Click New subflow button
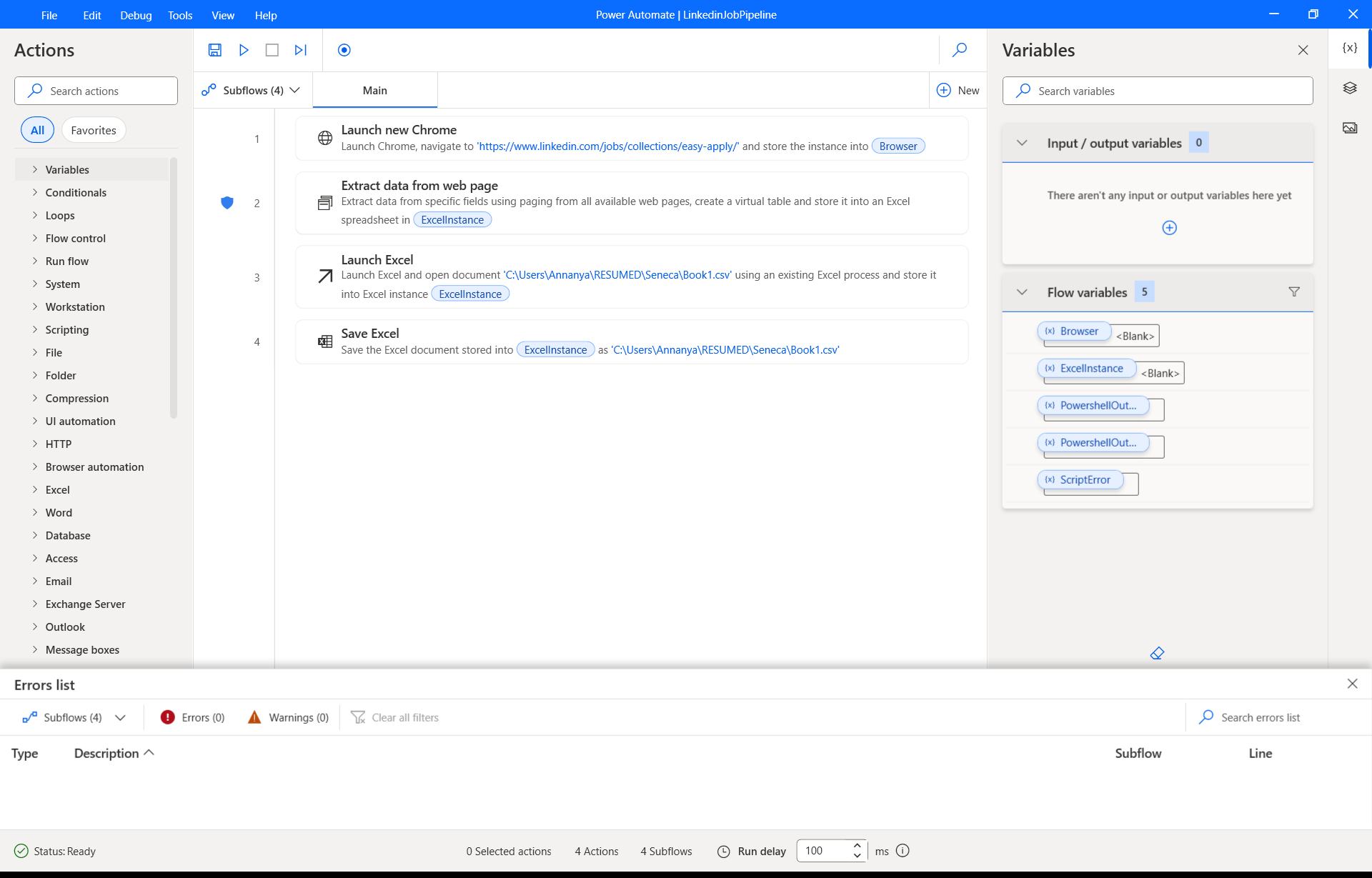 pos(958,90)
